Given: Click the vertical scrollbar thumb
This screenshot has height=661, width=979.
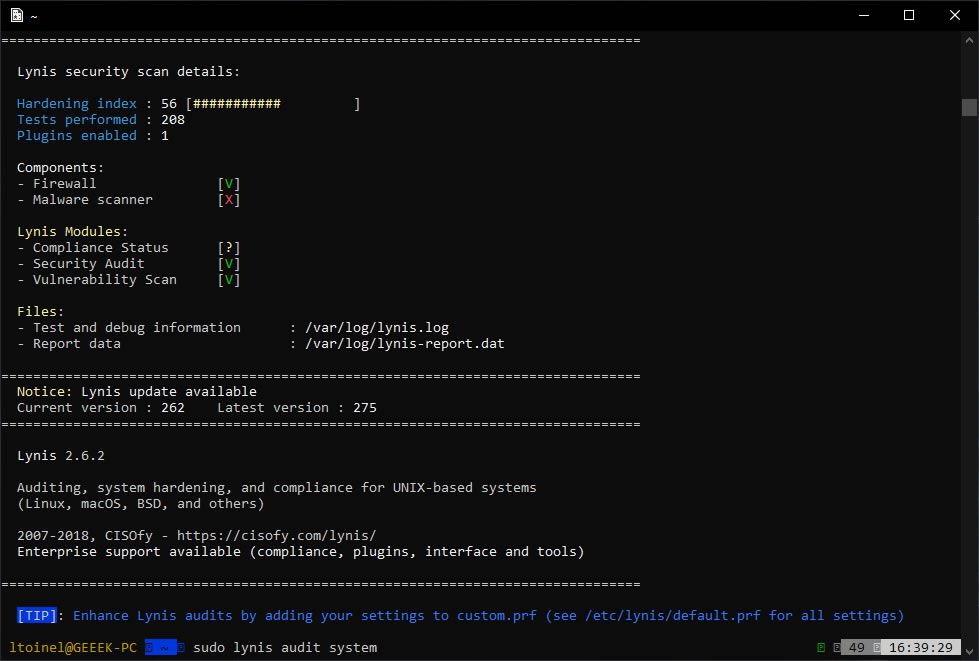Looking at the screenshot, I should point(969,107).
